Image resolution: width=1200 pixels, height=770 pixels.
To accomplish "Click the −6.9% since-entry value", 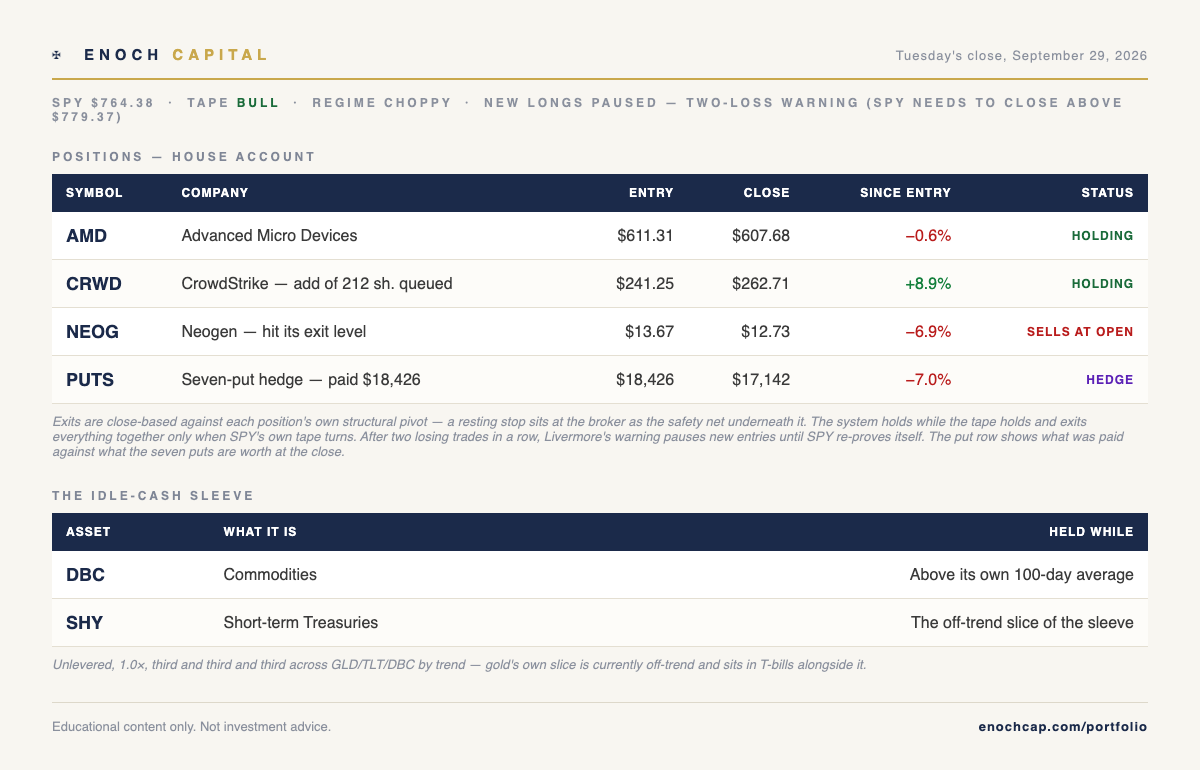I will point(928,332).
